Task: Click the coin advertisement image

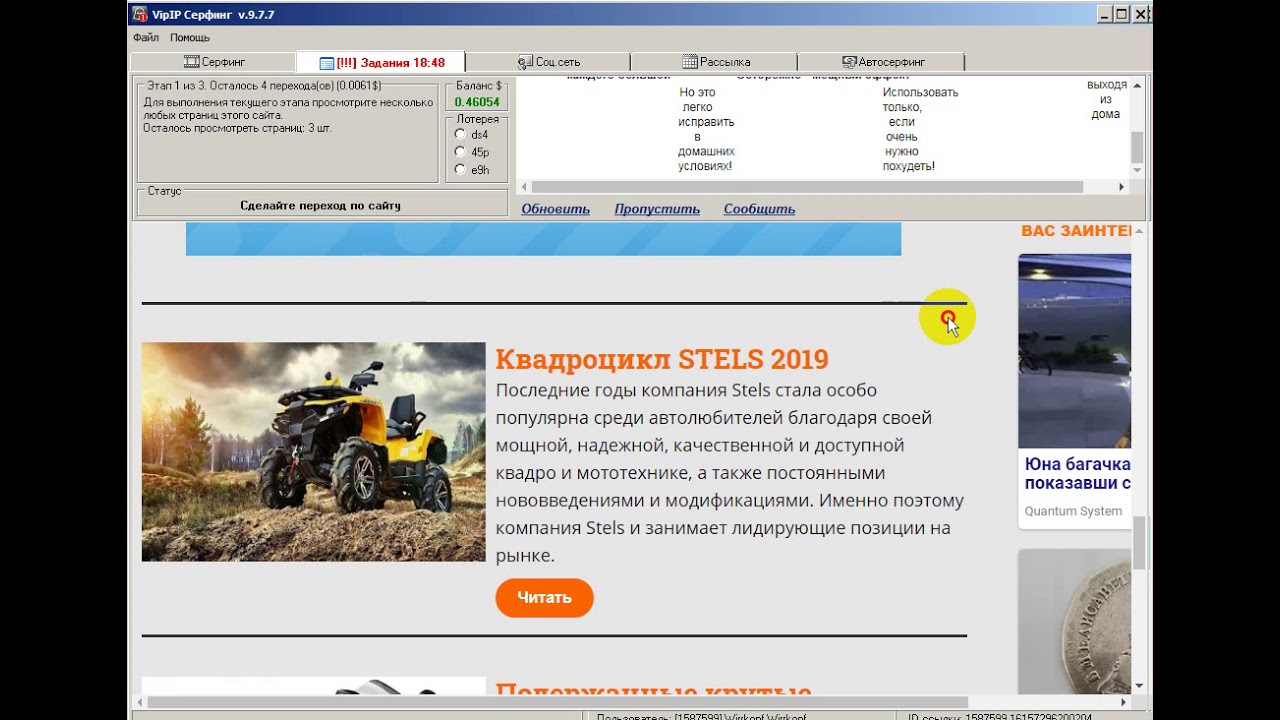Action: tap(1075, 621)
